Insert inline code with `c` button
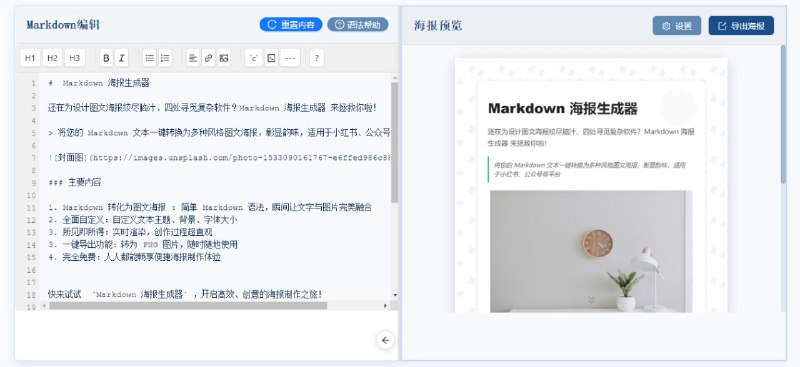Image resolution: width=800 pixels, height=367 pixels. [254, 58]
